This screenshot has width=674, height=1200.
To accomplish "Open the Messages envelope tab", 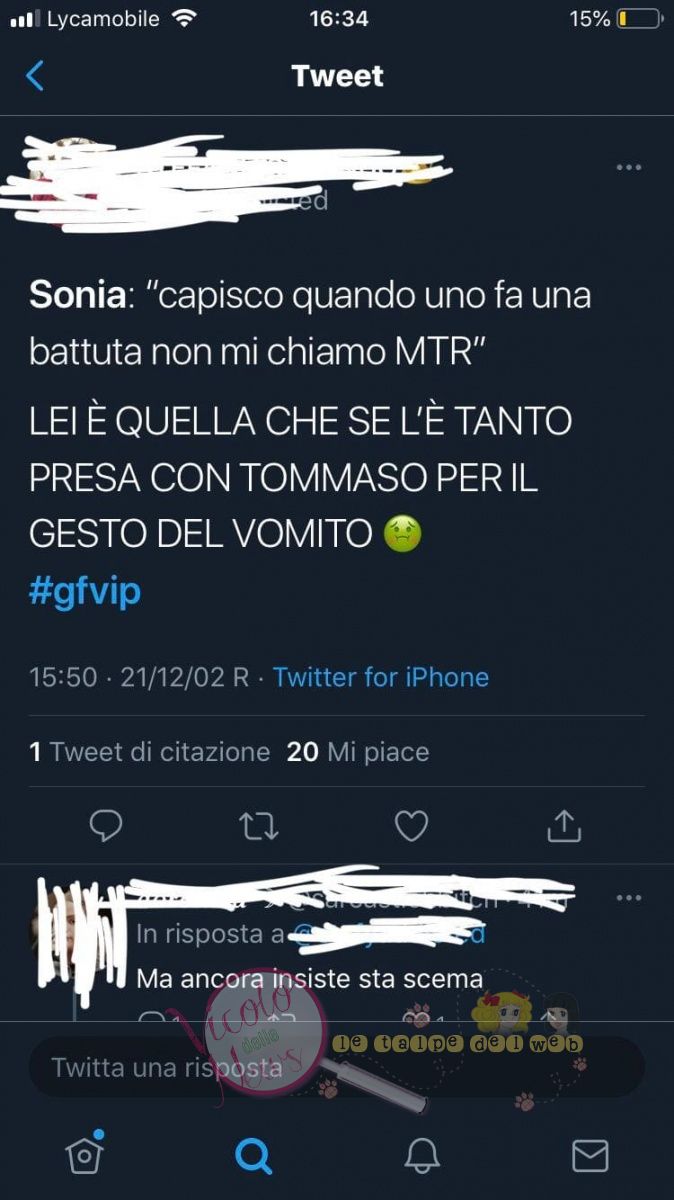I will pyautogui.click(x=590, y=1156).
